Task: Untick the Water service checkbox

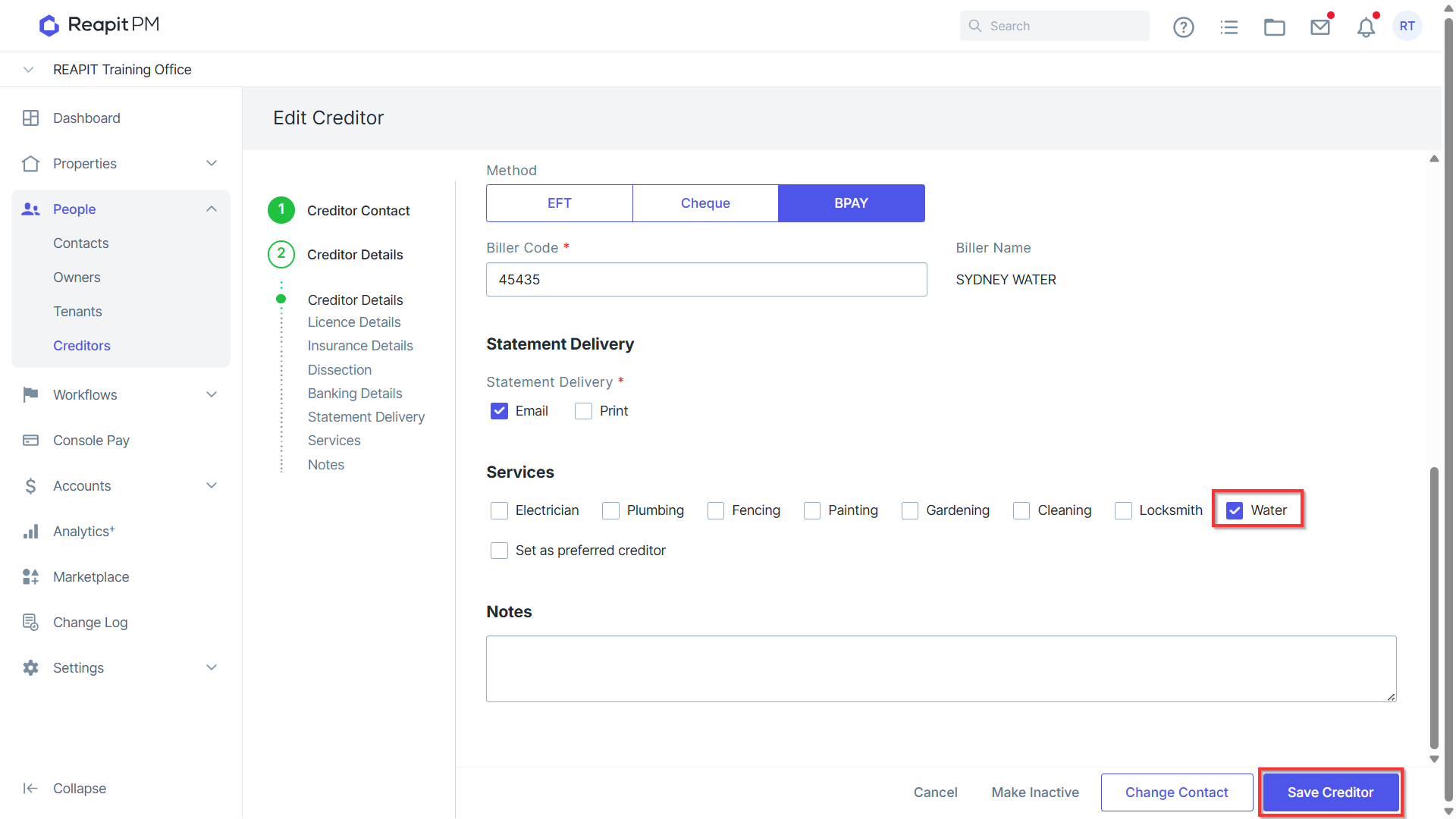Action: (x=1235, y=511)
